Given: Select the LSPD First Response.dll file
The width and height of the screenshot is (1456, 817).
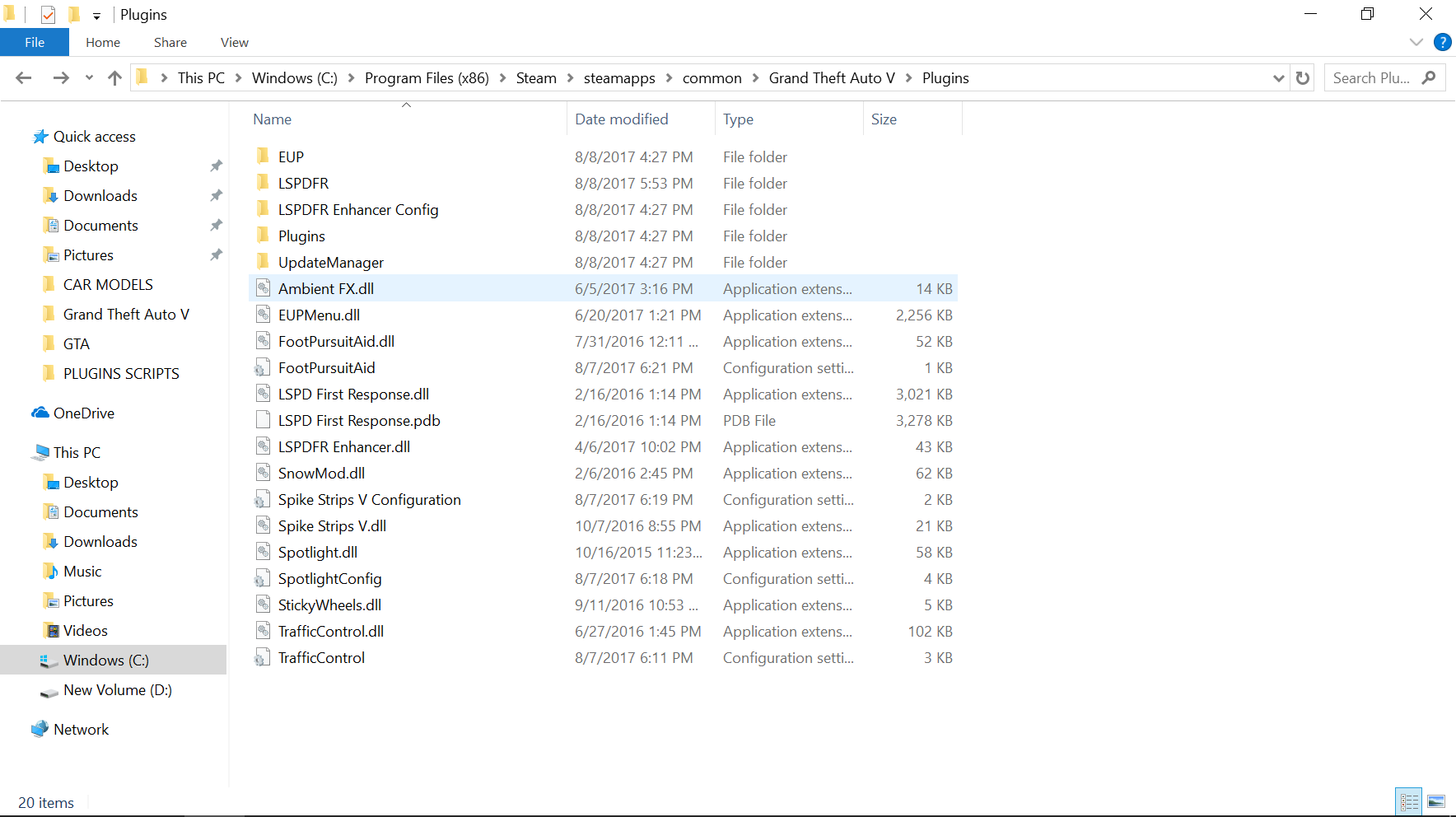Looking at the screenshot, I should coord(353,394).
